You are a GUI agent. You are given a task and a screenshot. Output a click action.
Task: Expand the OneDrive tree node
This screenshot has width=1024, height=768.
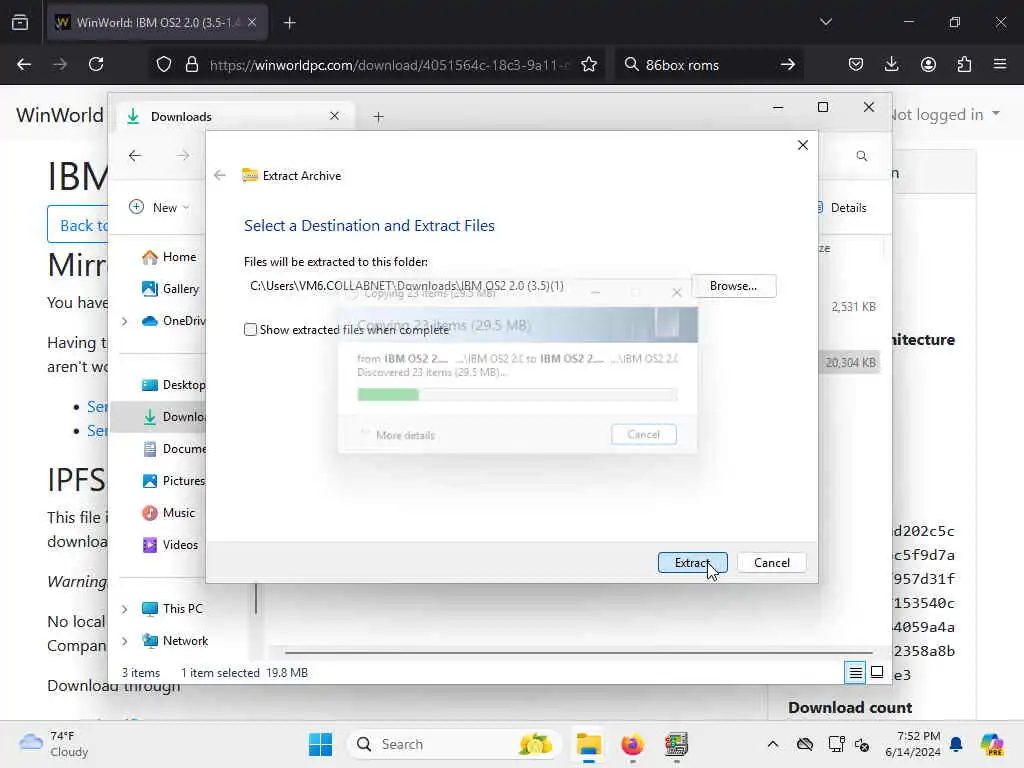point(124,321)
